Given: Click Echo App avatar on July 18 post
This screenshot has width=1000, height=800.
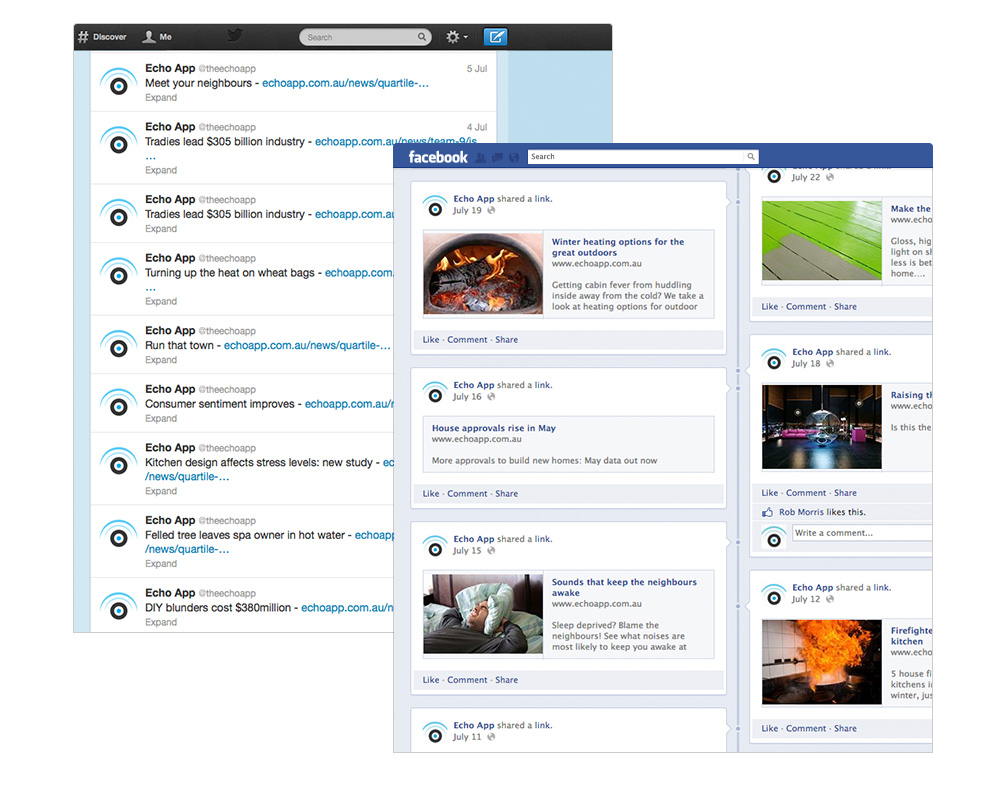Looking at the screenshot, I should (x=774, y=359).
